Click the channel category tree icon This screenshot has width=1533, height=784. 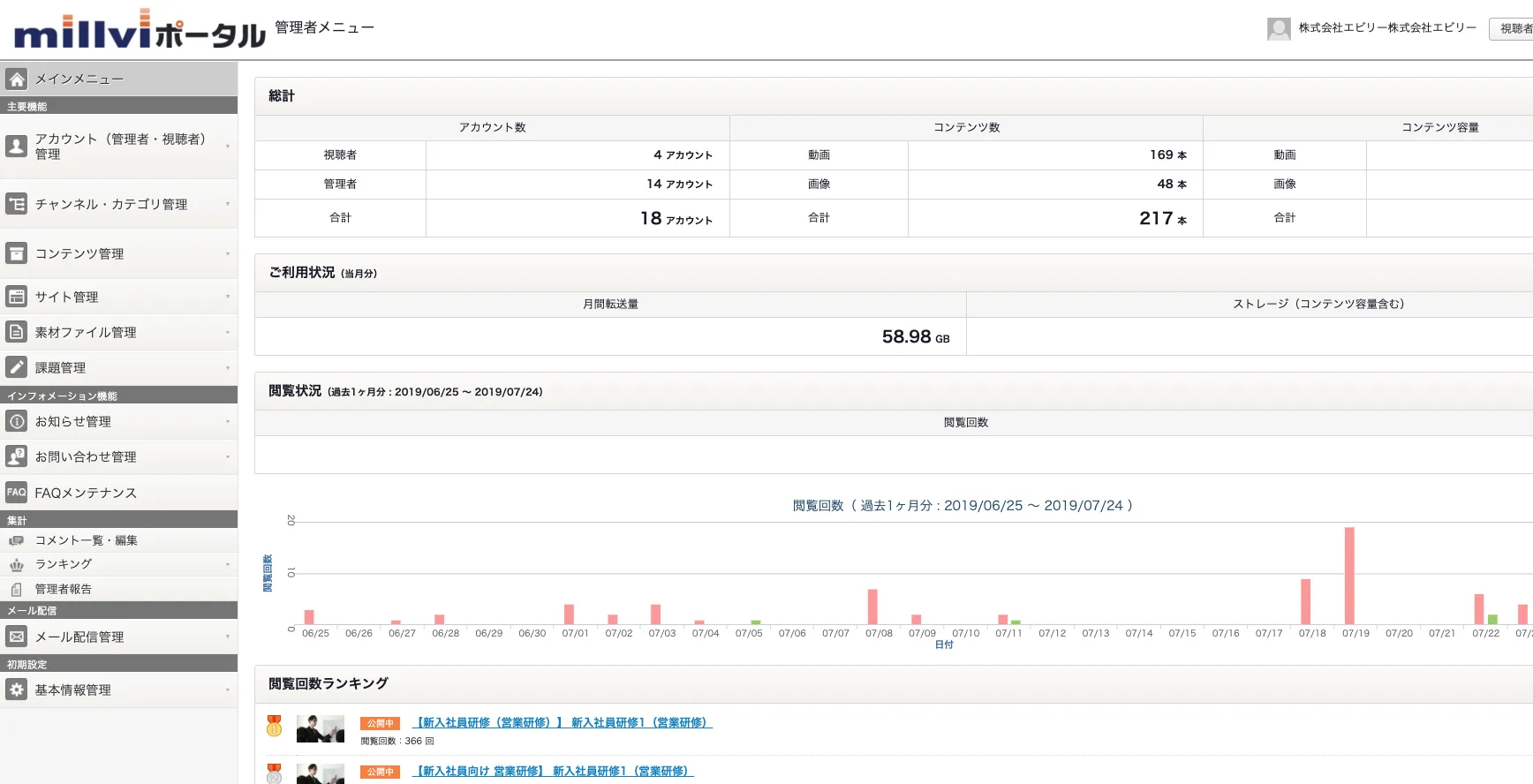point(16,204)
